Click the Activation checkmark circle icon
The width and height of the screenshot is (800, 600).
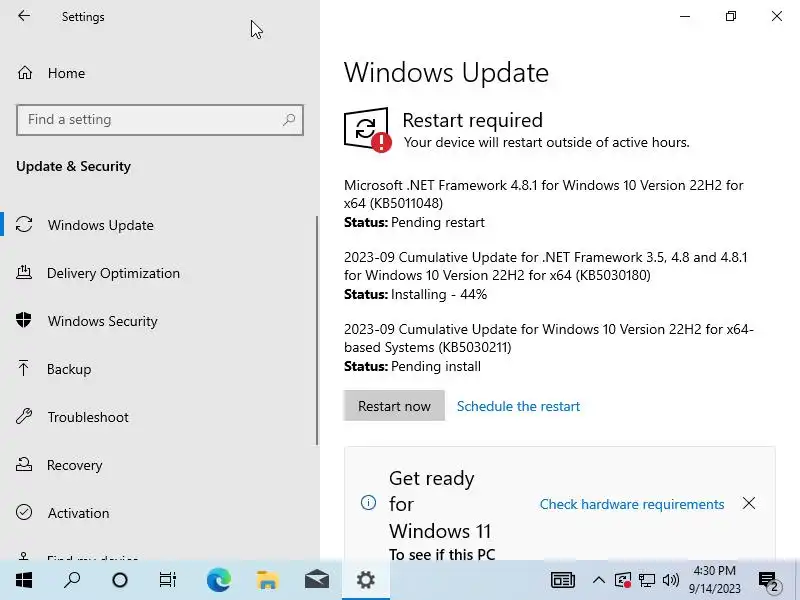pos(24,512)
